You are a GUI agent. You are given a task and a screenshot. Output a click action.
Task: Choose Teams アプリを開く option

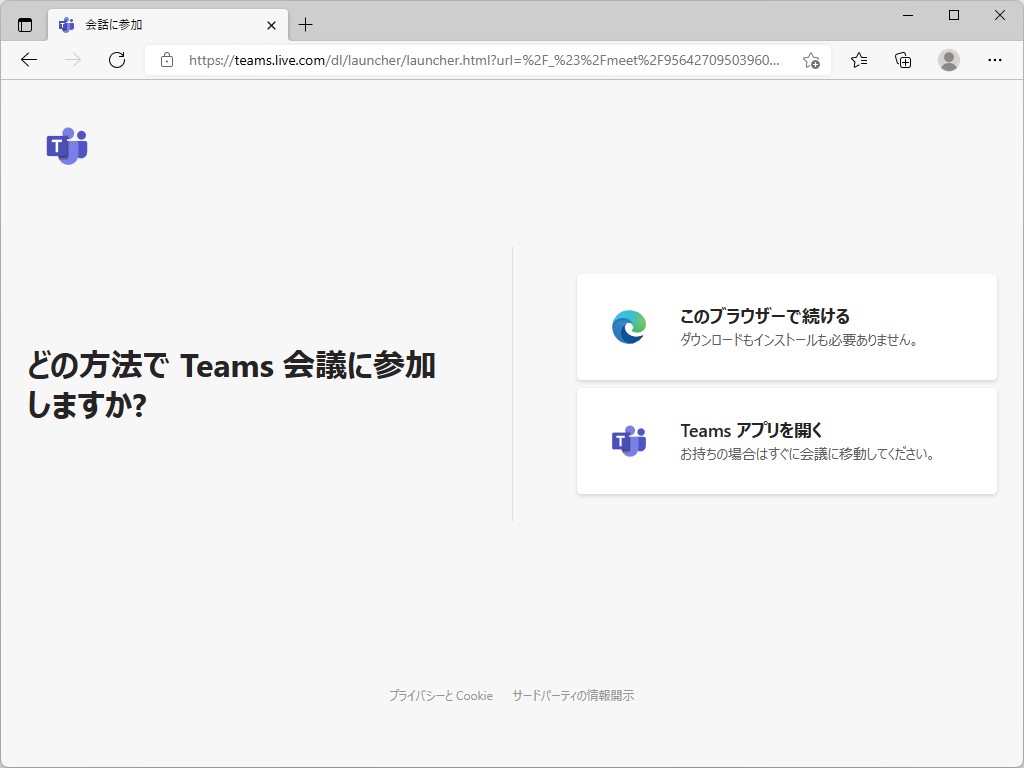click(786, 441)
